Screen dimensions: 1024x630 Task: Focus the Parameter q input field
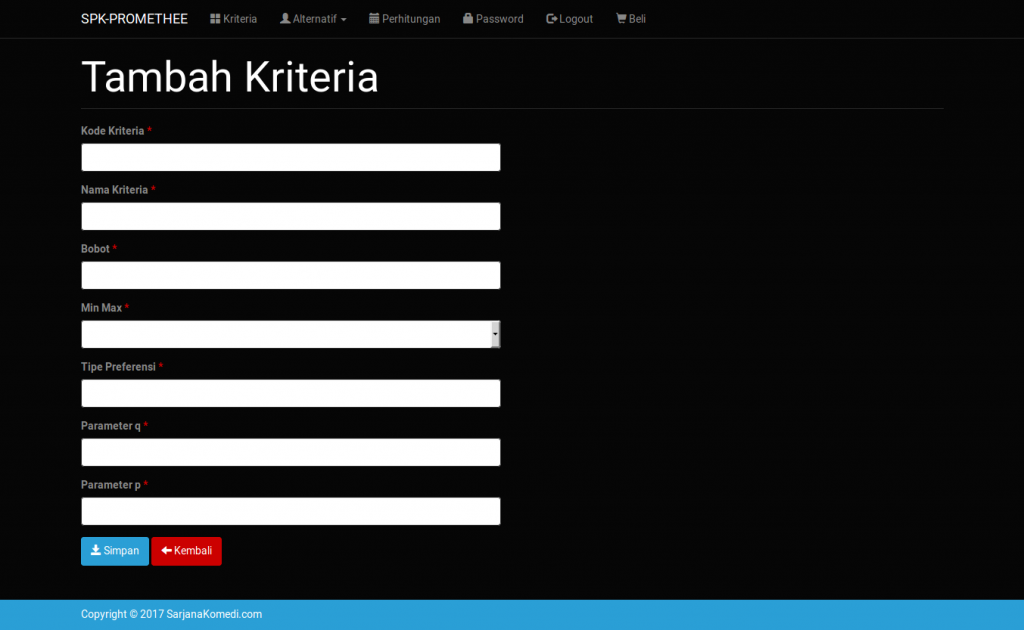(291, 452)
